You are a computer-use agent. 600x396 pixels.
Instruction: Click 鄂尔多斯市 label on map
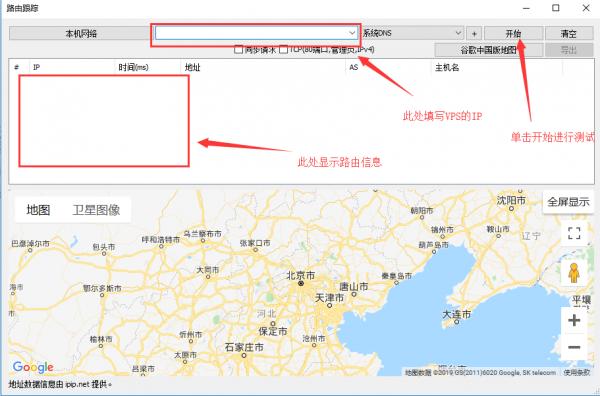click(x=102, y=288)
